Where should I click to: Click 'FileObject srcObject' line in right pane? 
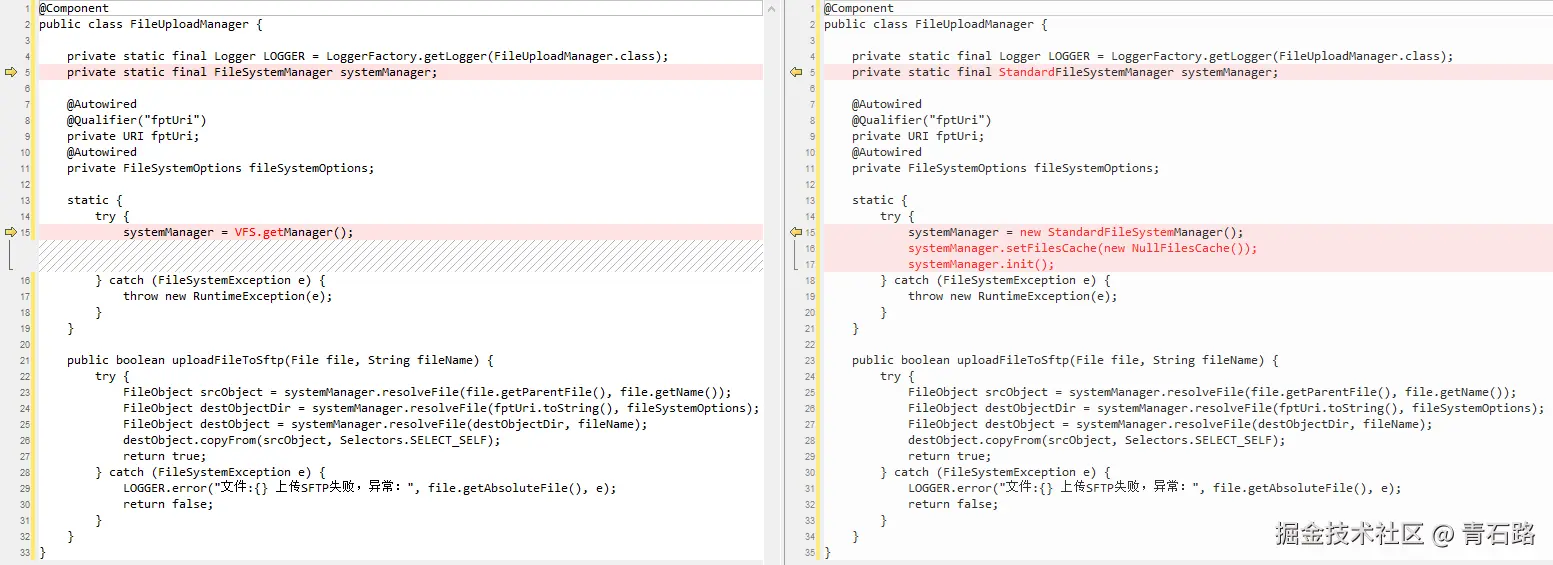[x=1212, y=392]
